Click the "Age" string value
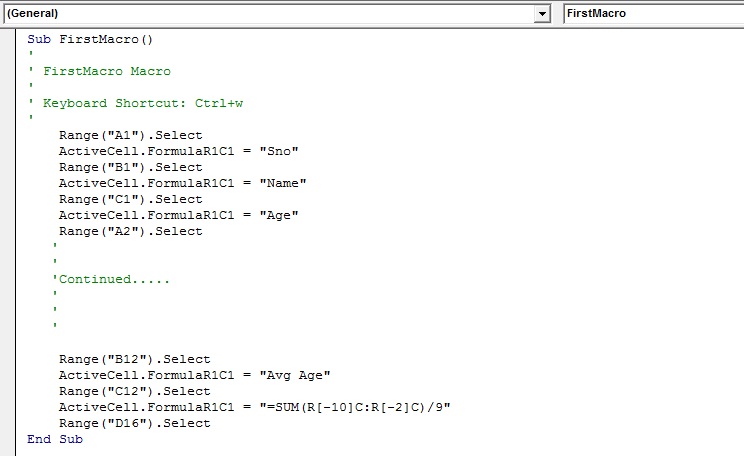The image size is (744, 456). pos(279,215)
